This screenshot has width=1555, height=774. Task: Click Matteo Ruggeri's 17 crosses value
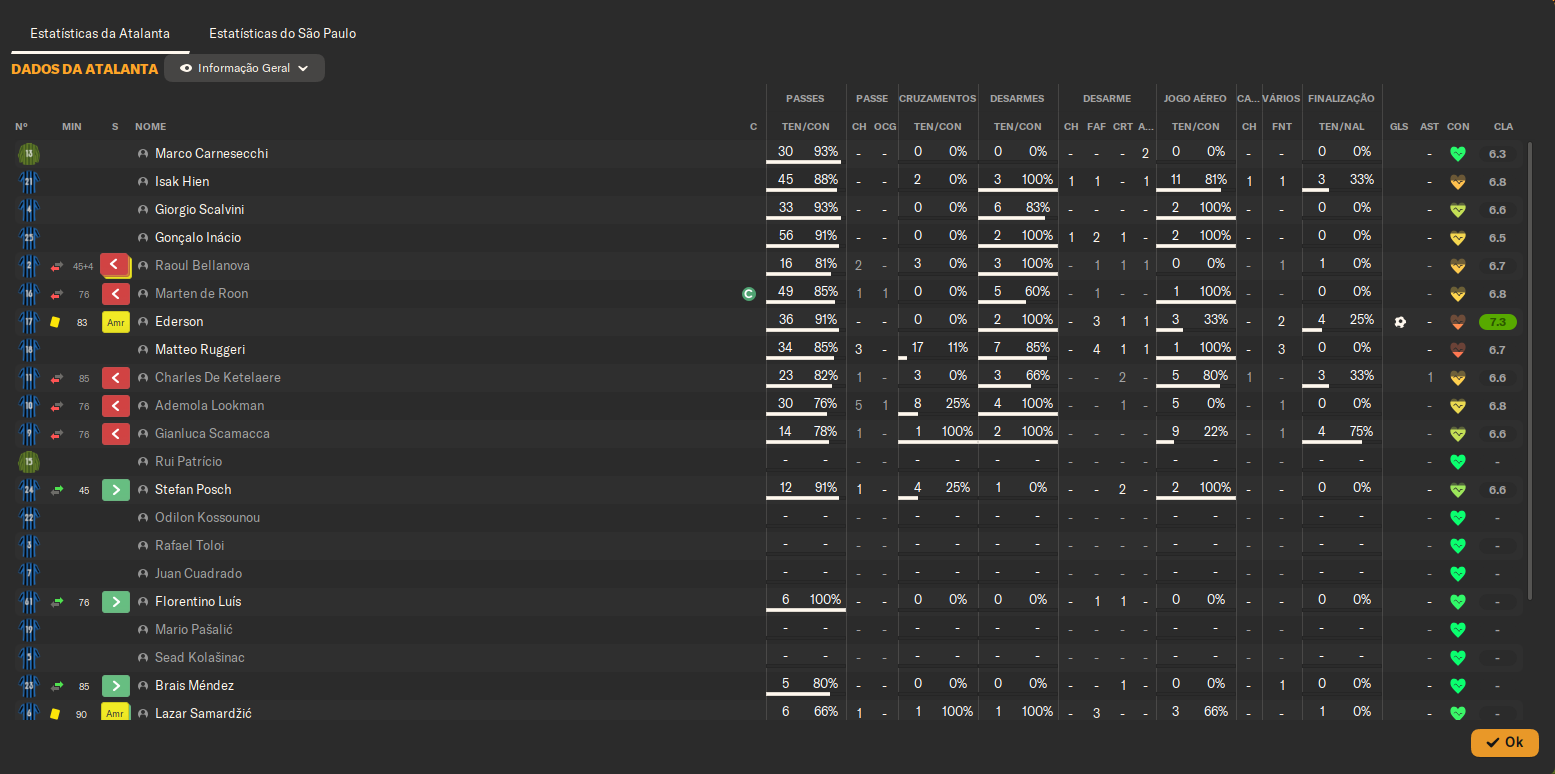click(x=918, y=348)
